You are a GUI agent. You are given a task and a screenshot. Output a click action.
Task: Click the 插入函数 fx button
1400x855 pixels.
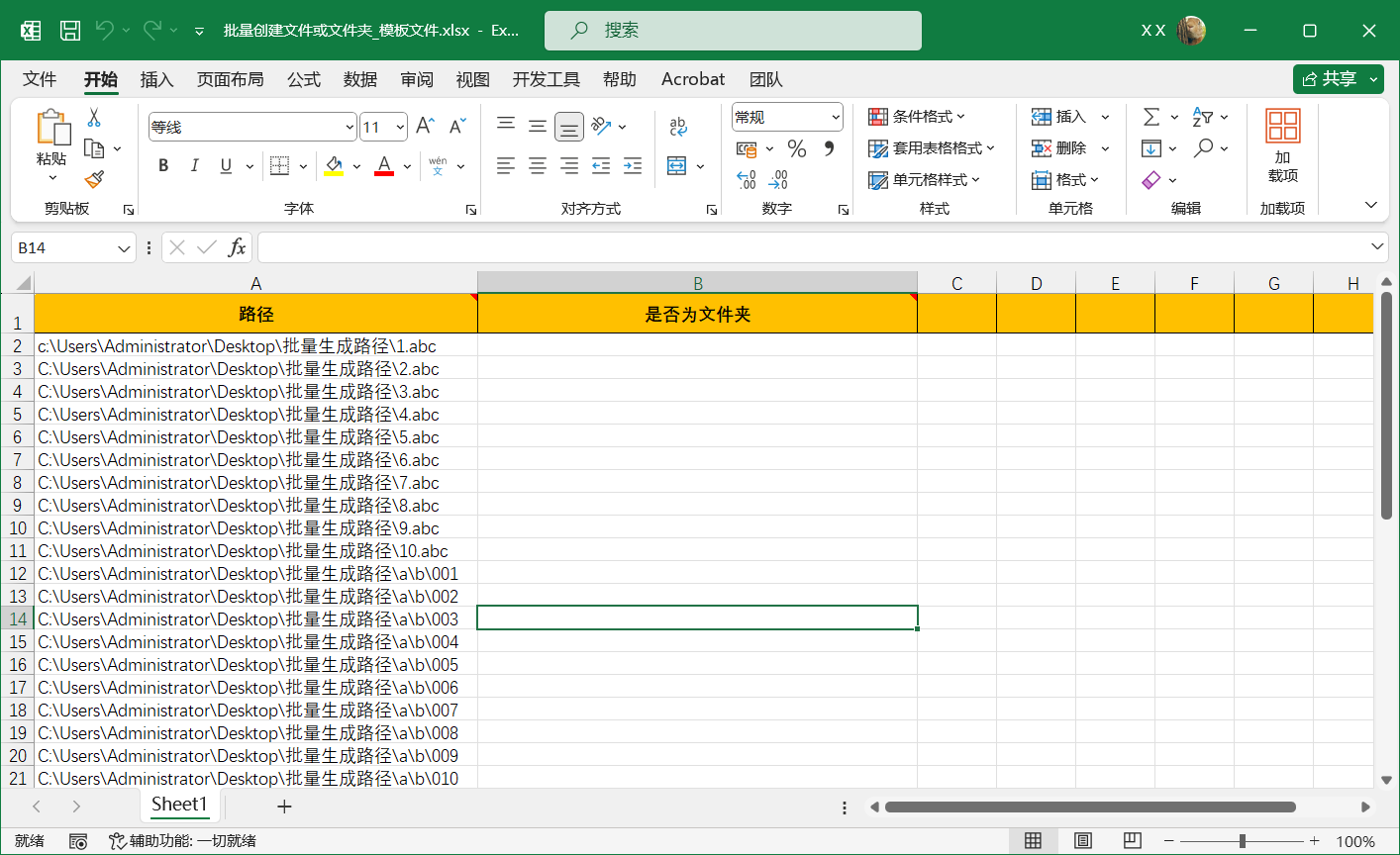pyautogui.click(x=238, y=247)
